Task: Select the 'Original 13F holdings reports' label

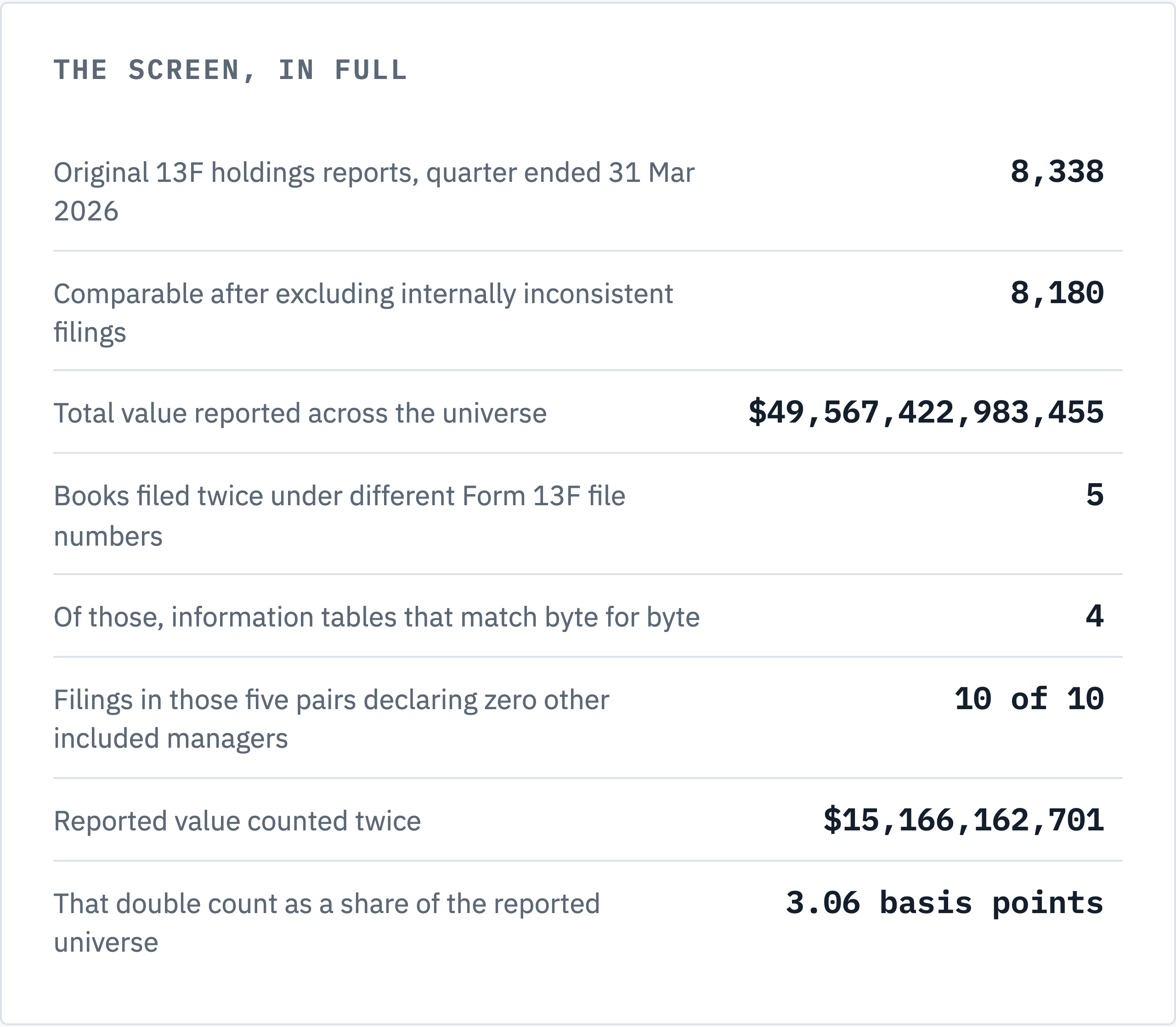Action: 373,192
